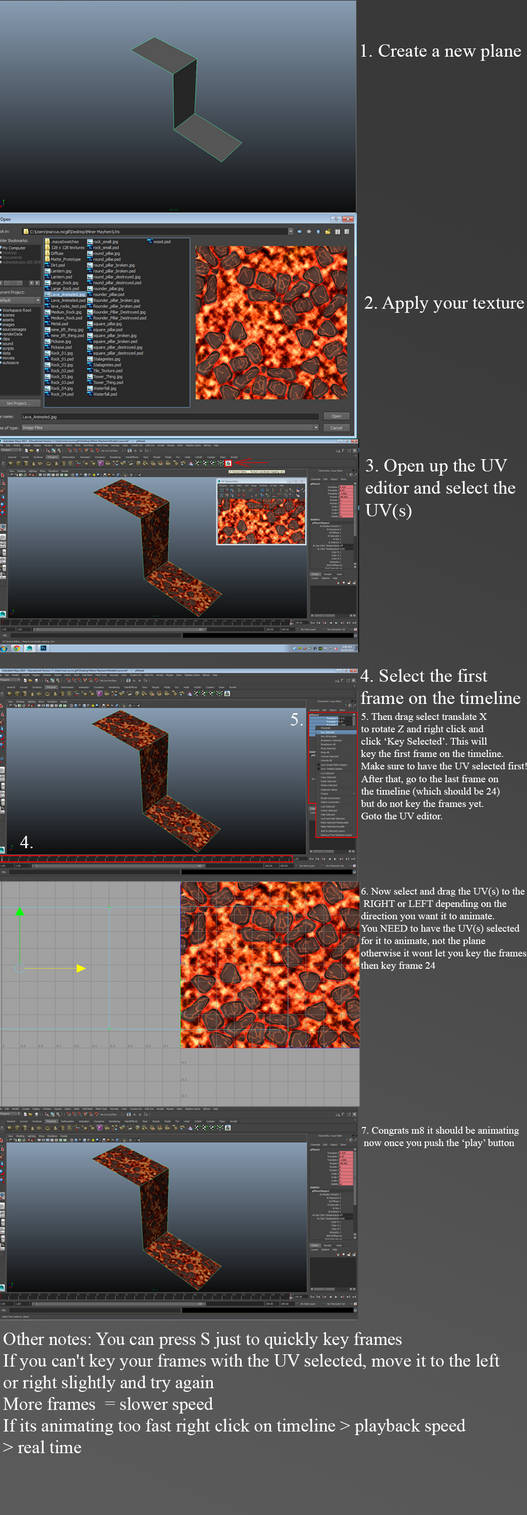Click the green Y-axis move handle in UV editor
This screenshot has height=1515, width=527.
(x=20, y=911)
